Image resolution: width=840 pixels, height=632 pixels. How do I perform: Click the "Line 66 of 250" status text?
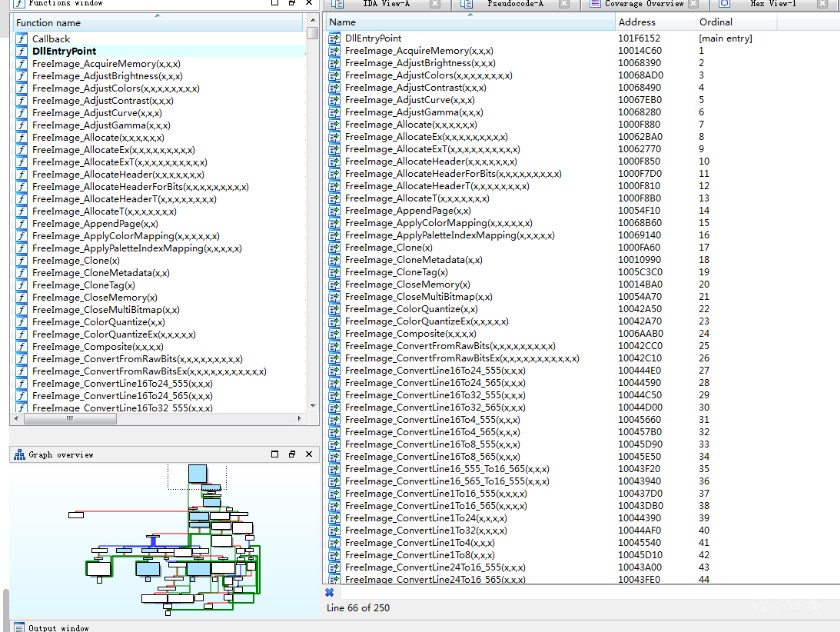pyautogui.click(x=358, y=608)
